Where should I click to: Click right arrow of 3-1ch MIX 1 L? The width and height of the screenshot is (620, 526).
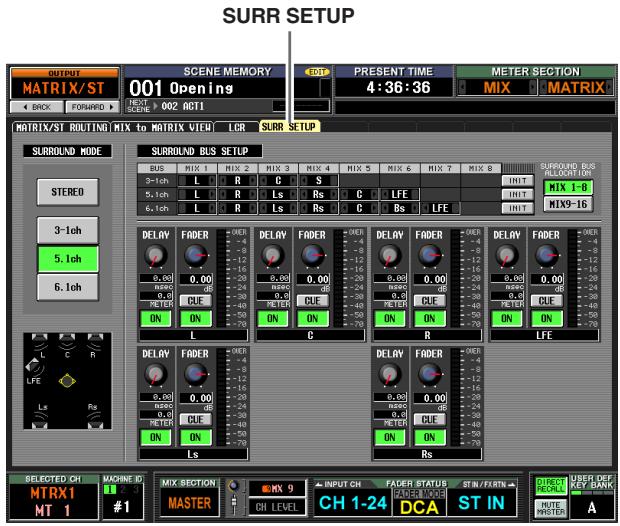(x=212, y=181)
